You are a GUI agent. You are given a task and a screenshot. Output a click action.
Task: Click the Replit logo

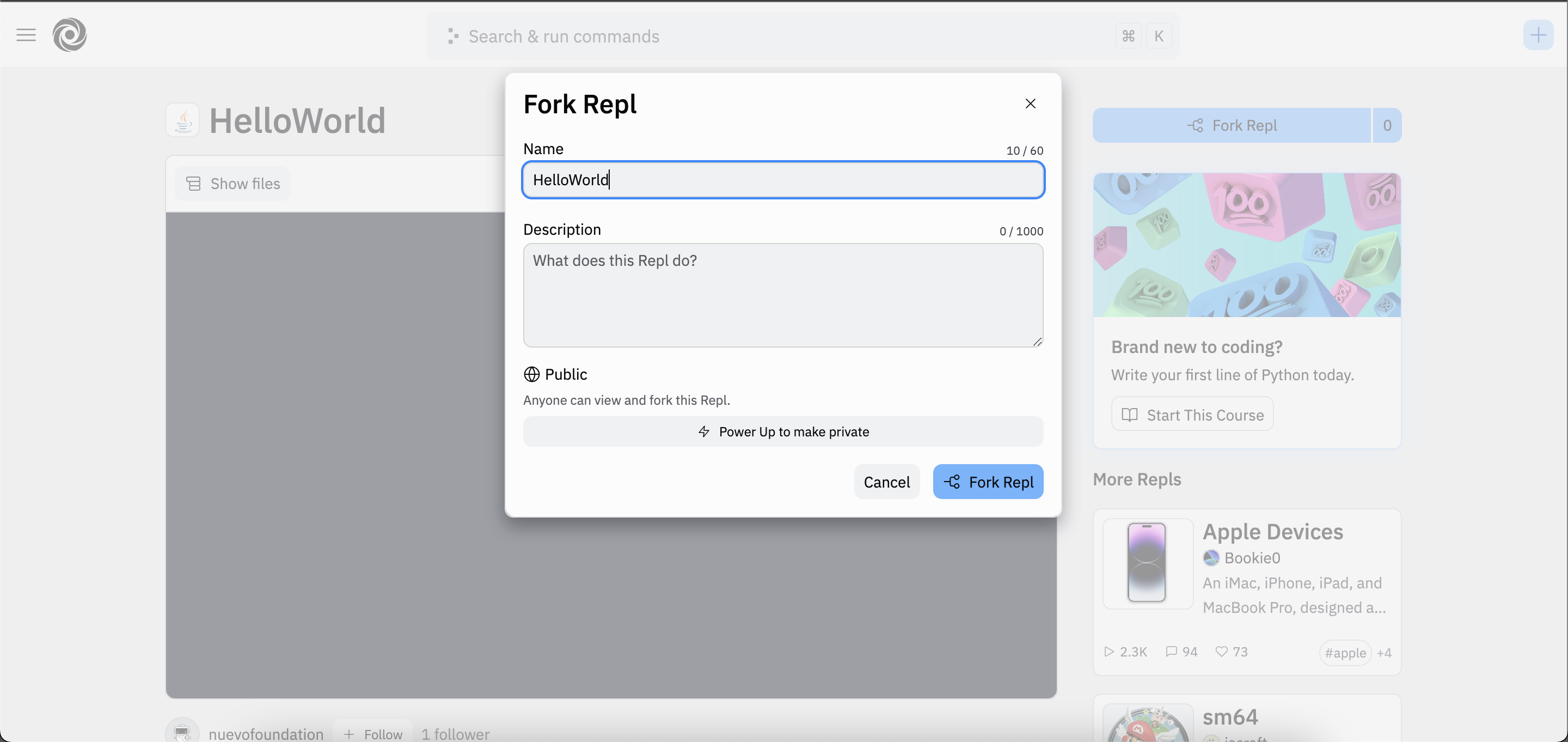tap(69, 35)
